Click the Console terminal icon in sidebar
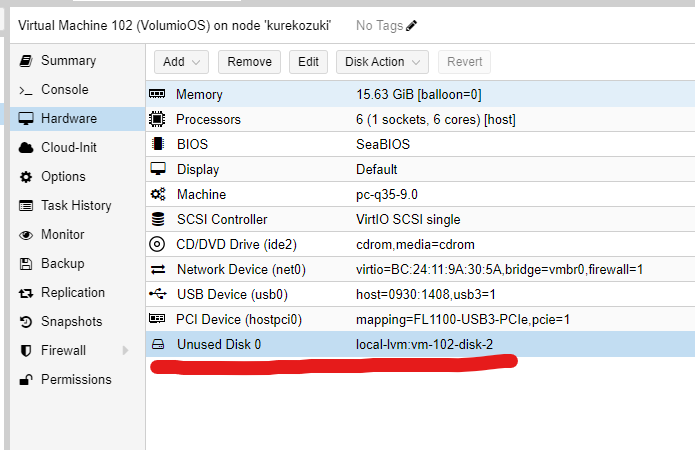This screenshot has height=450, width=695. 26,90
